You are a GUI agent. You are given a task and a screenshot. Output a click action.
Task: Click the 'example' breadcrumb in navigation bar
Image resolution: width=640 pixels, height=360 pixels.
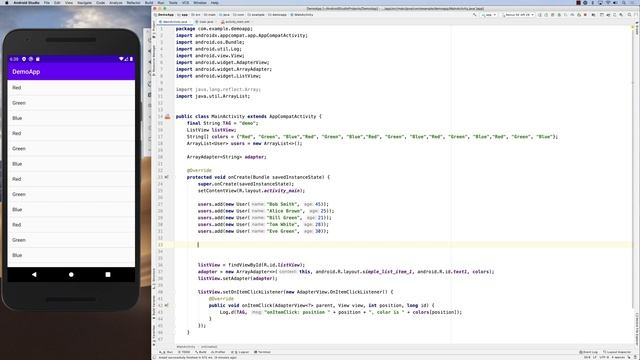point(256,15)
